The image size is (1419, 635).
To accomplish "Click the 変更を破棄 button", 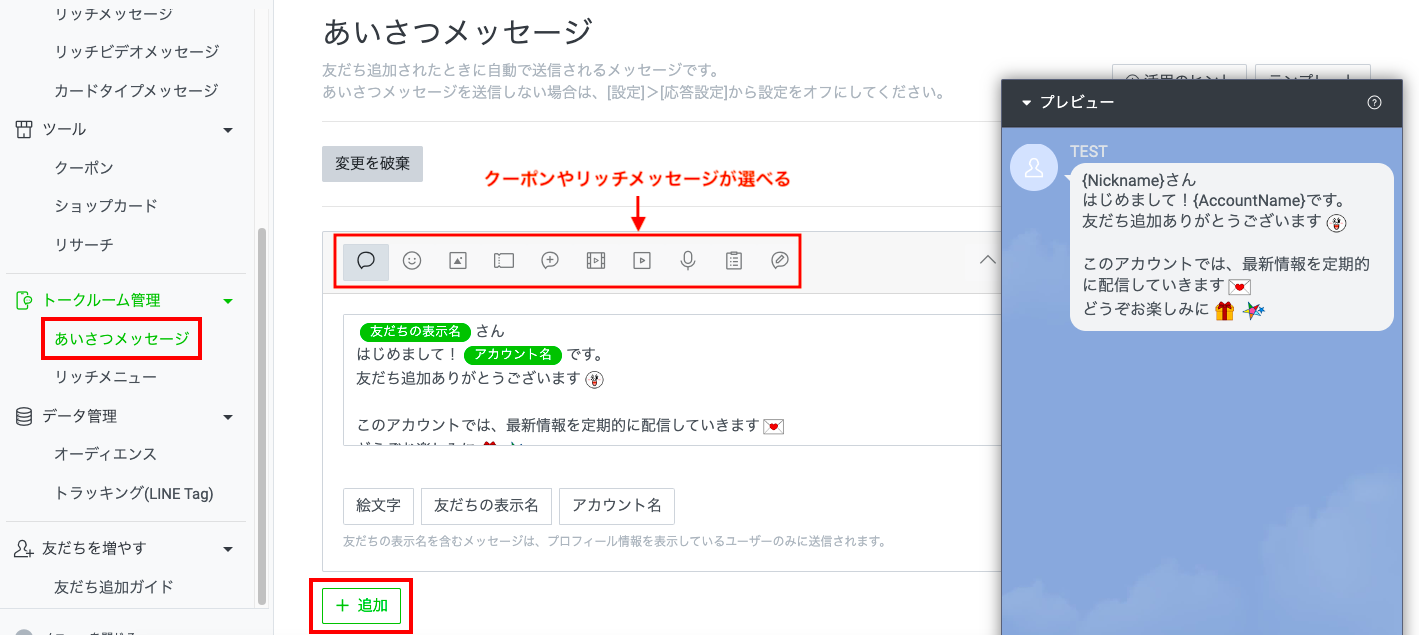I will 372,163.
